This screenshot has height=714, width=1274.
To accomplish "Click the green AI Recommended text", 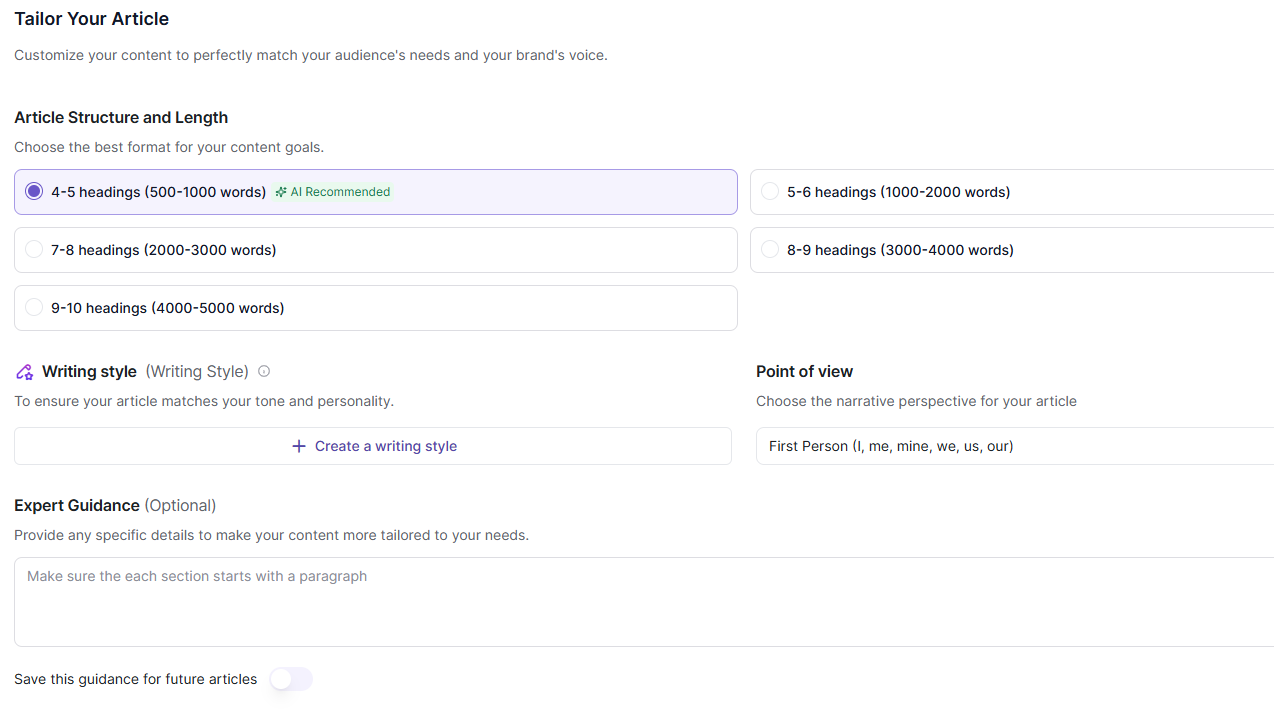I will click(x=340, y=192).
